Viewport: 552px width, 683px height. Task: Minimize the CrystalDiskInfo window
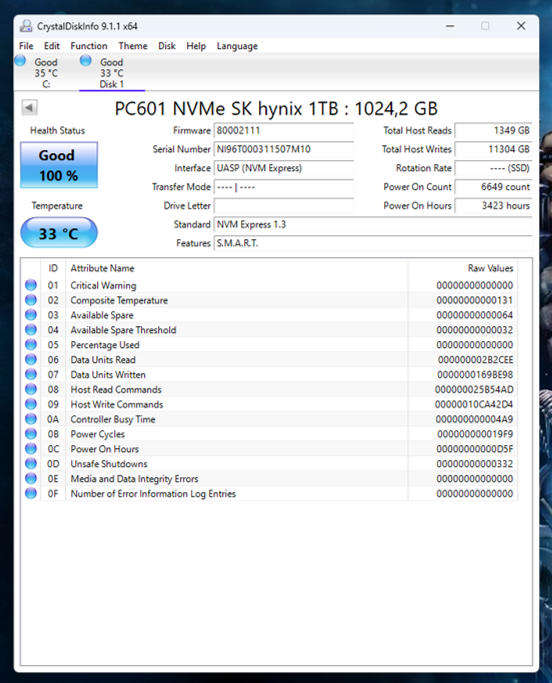tap(450, 26)
